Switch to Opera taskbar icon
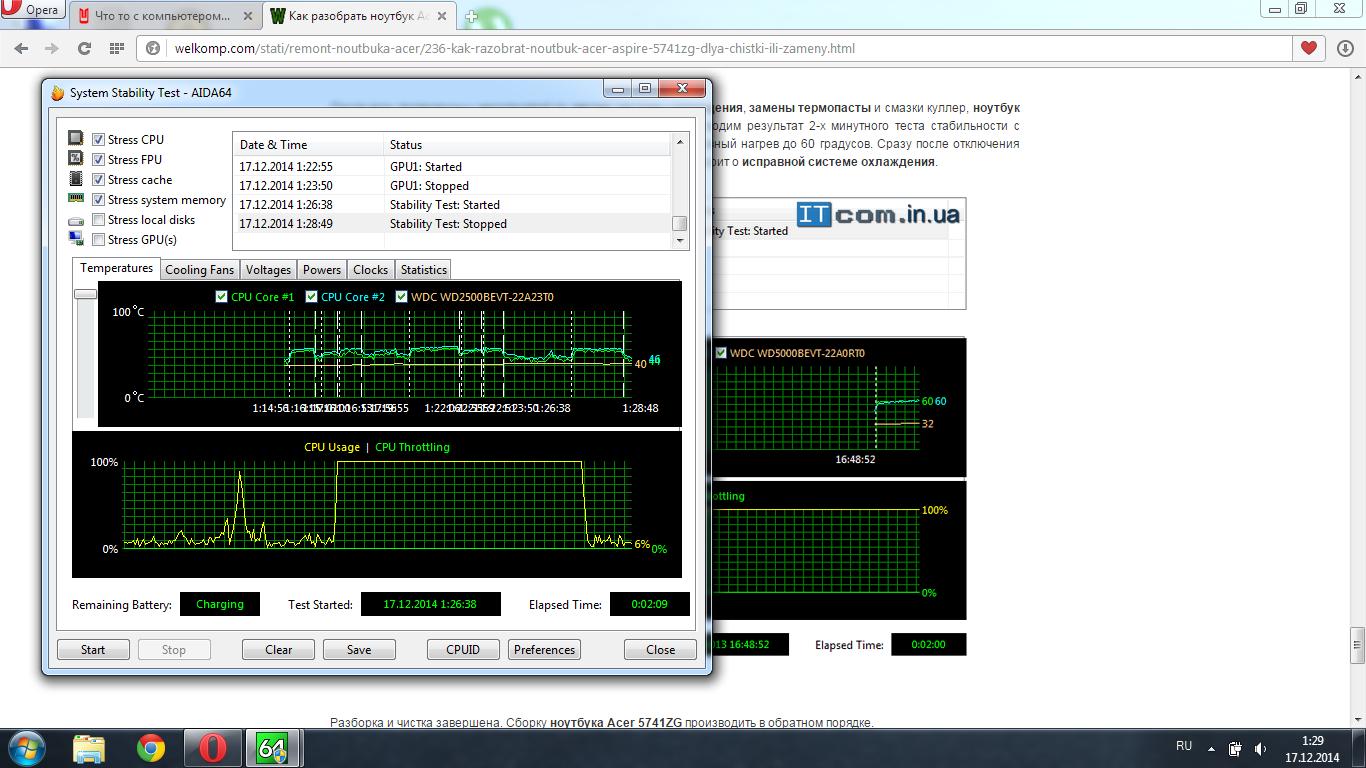Image resolution: width=1366 pixels, height=768 pixels. click(x=211, y=748)
